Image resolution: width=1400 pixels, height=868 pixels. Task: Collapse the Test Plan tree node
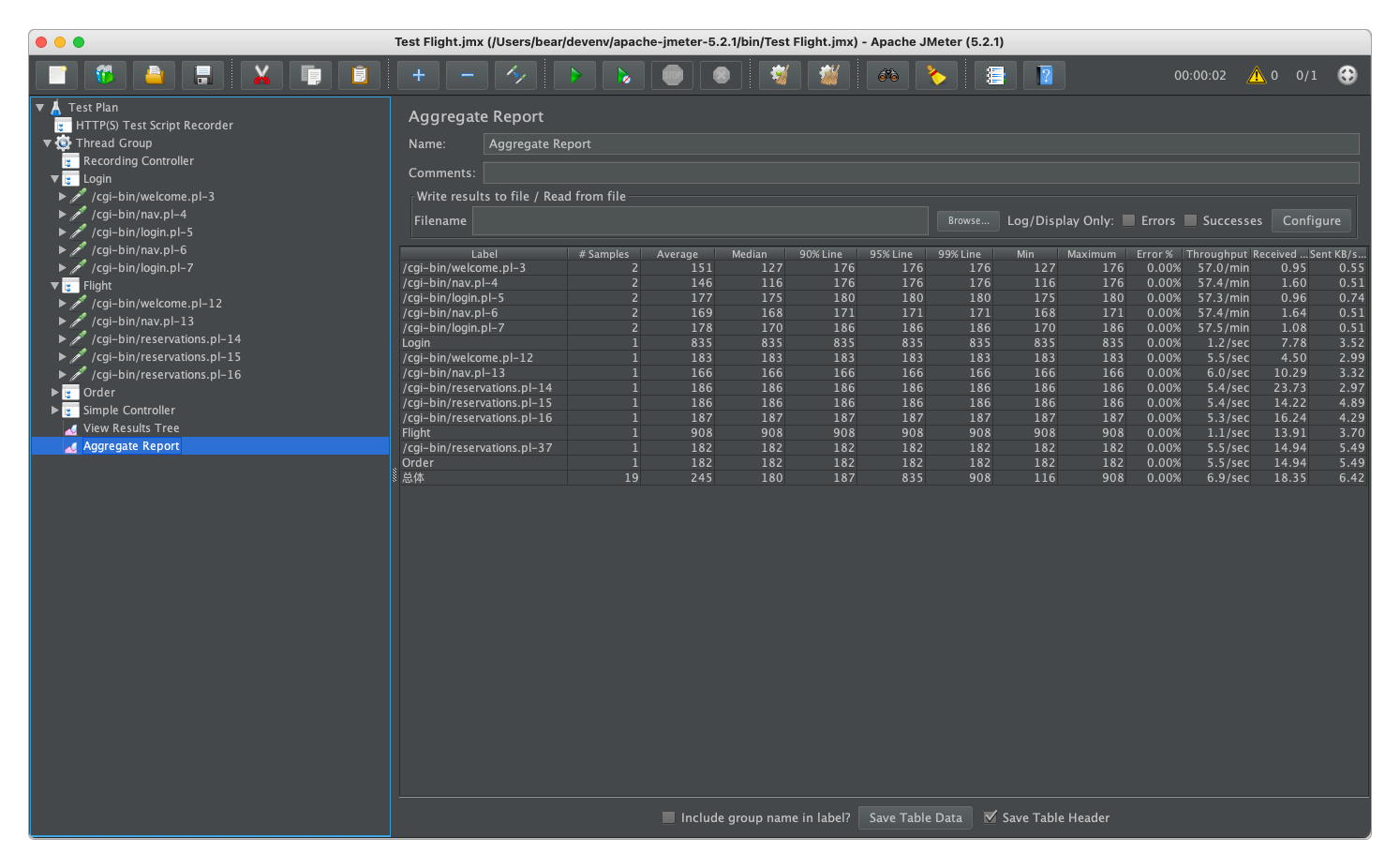click(x=40, y=108)
